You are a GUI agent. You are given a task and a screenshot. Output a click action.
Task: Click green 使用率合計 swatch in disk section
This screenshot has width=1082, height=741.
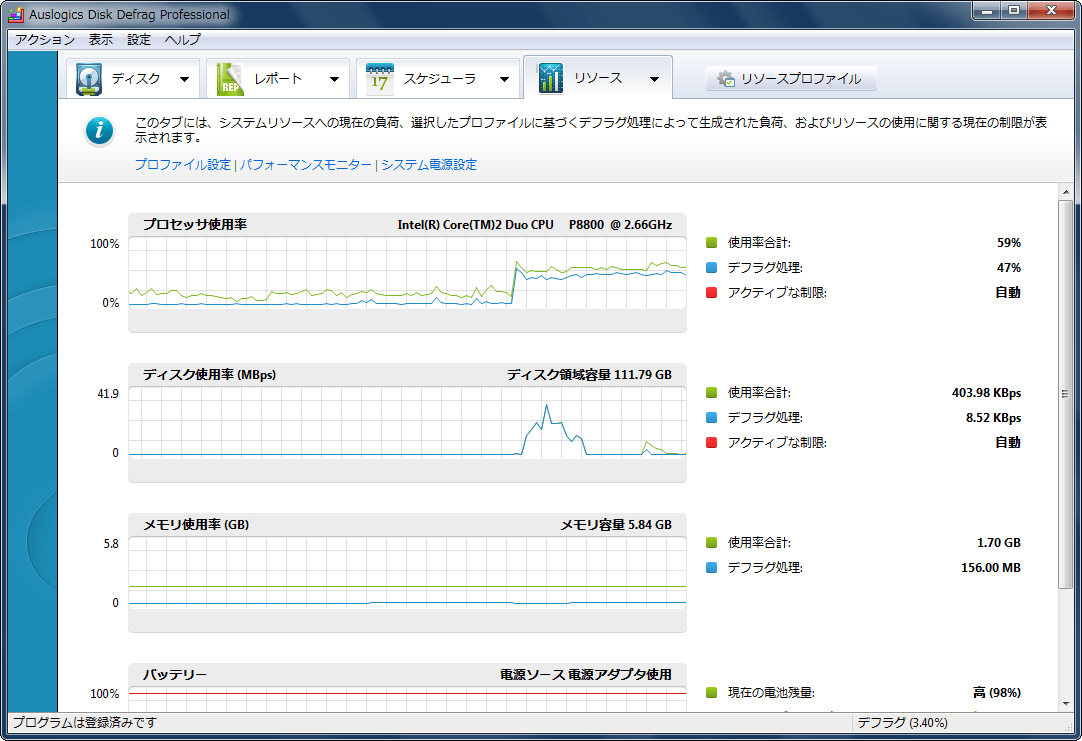(x=712, y=393)
